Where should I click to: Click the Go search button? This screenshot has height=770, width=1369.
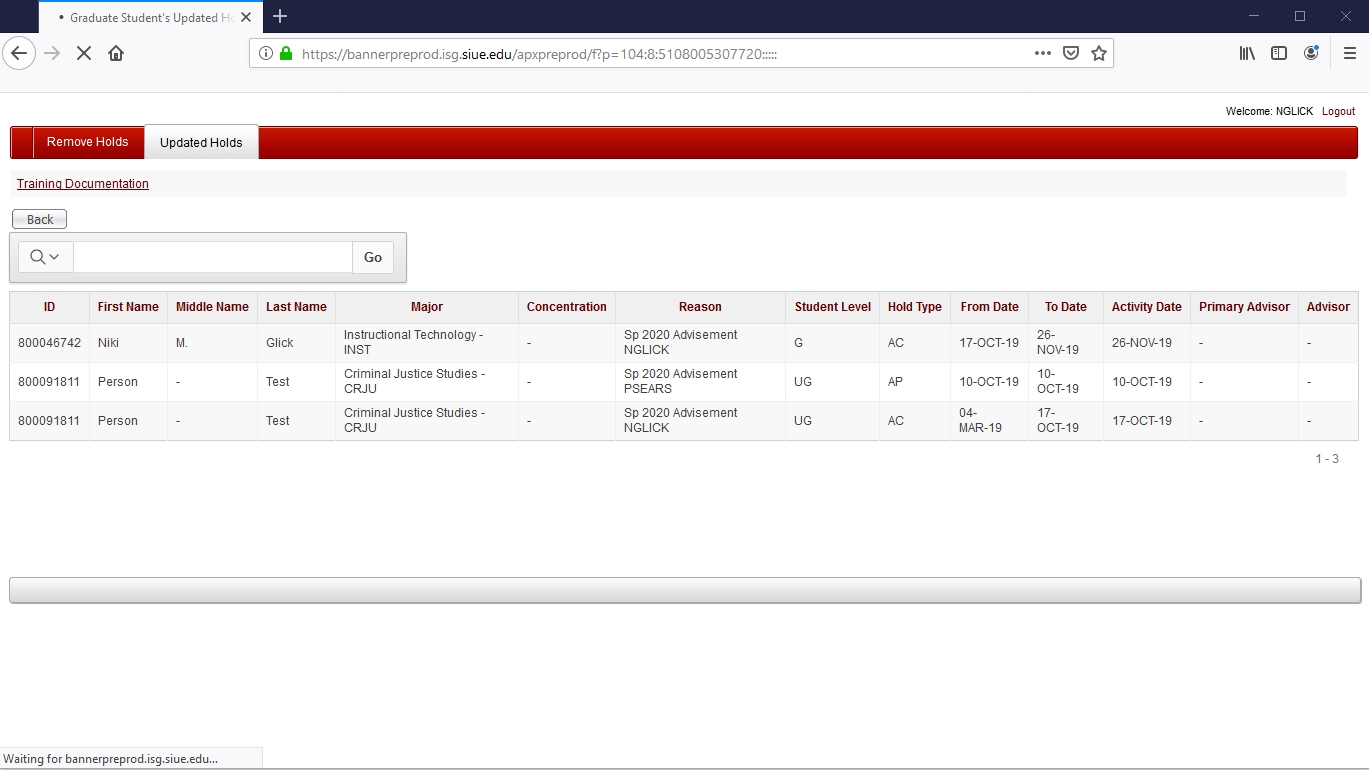(x=373, y=257)
